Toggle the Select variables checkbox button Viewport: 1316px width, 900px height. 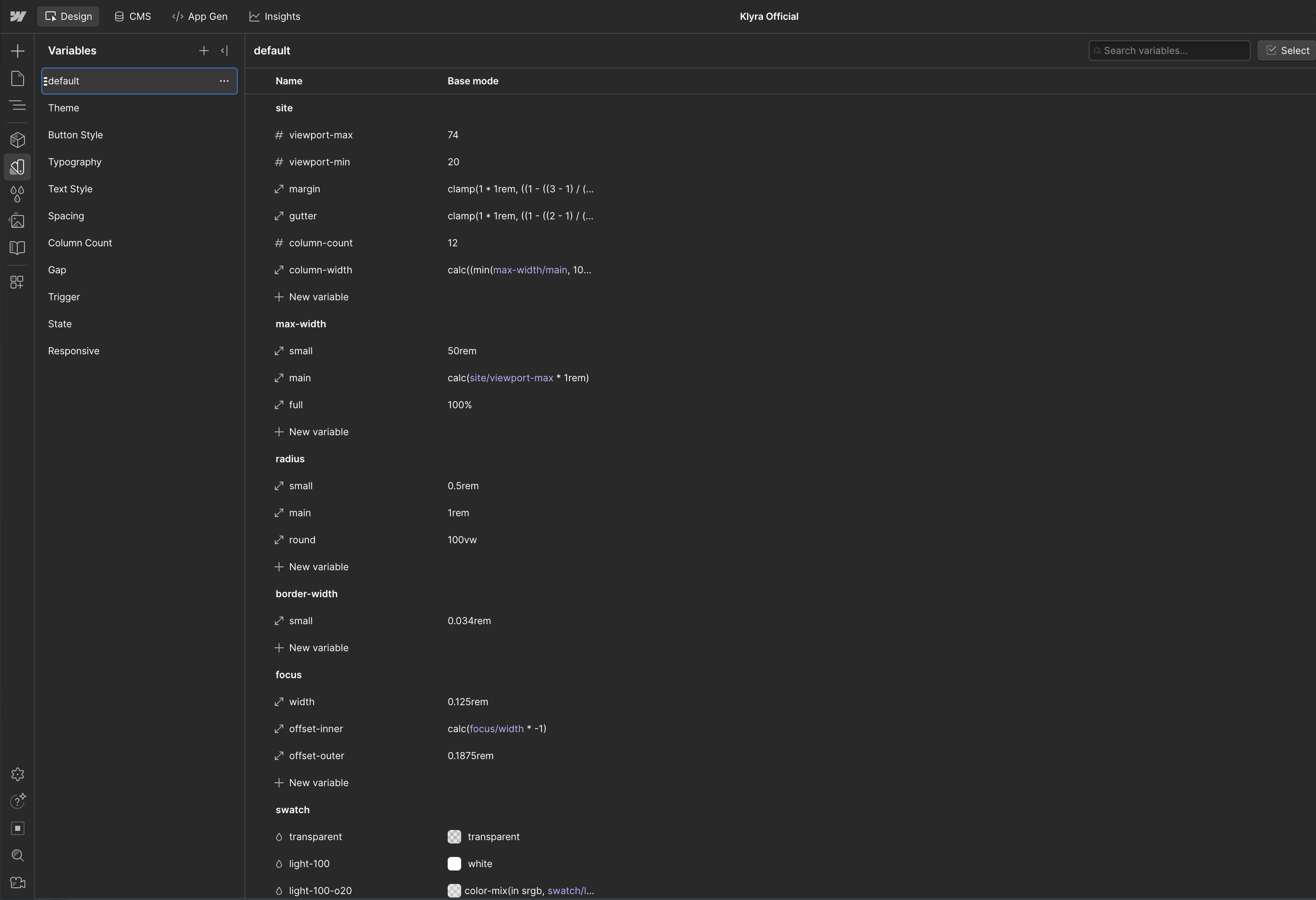pyautogui.click(x=1287, y=51)
